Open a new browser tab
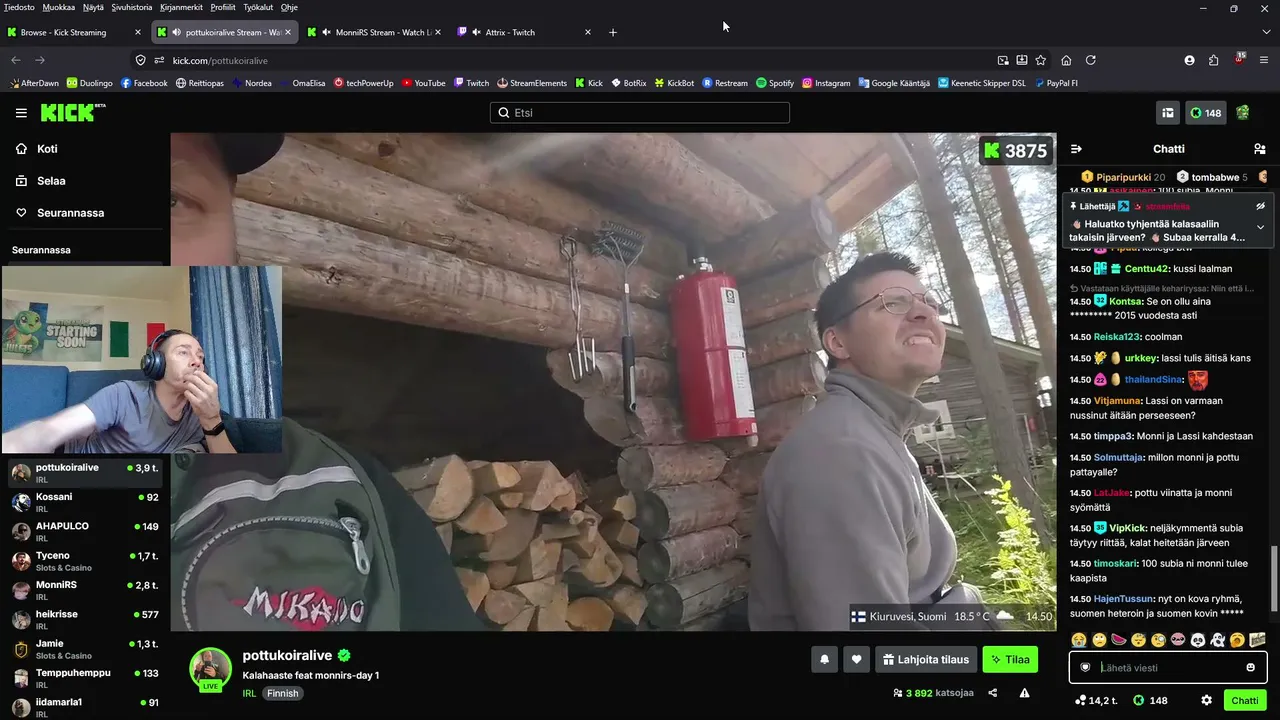This screenshot has height=720, width=1280. click(x=613, y=32)
